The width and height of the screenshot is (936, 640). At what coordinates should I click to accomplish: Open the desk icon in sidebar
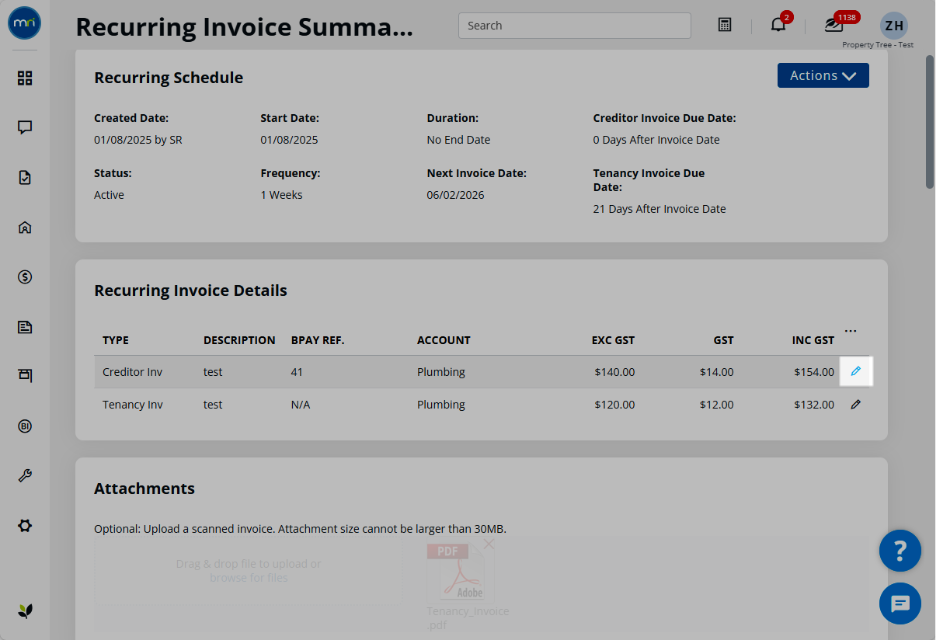coord(24,376)
